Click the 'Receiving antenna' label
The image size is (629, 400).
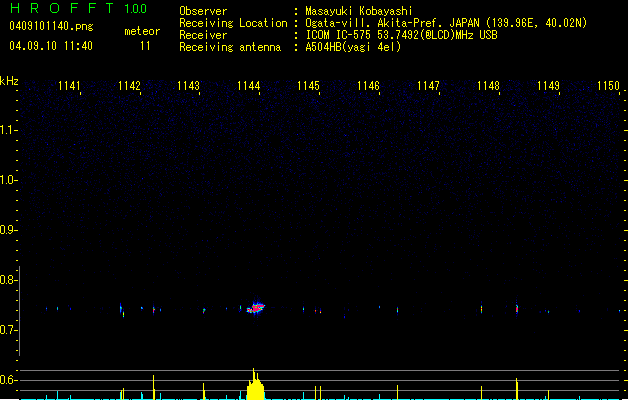[230, 47]
